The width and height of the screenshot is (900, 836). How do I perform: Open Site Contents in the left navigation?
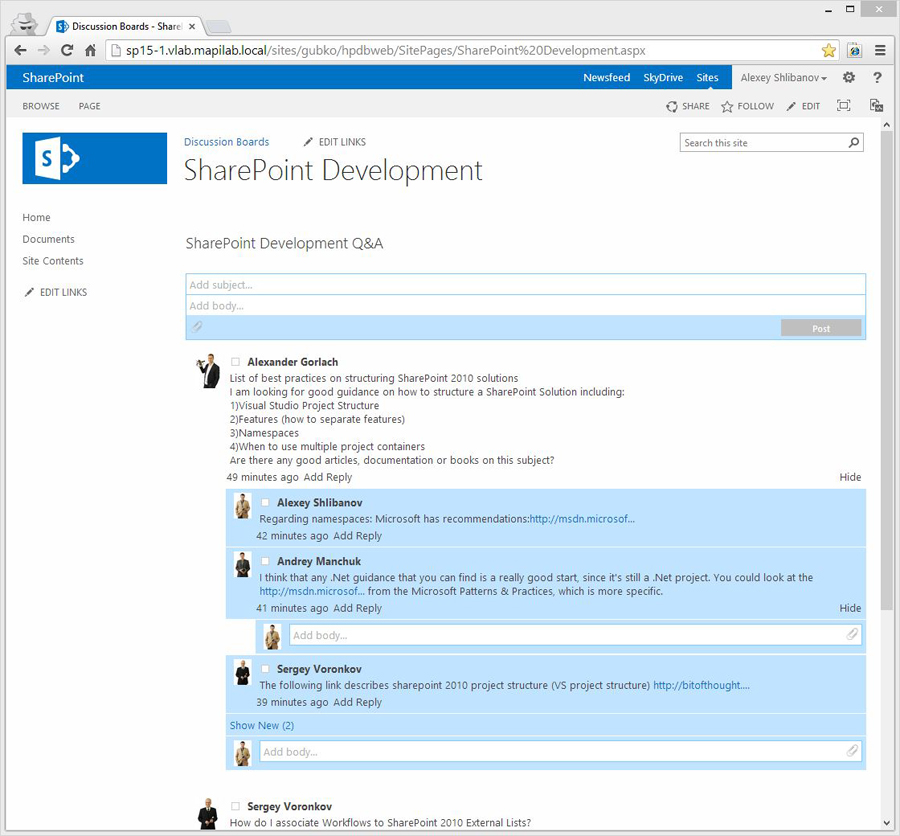tap(53, 261)
